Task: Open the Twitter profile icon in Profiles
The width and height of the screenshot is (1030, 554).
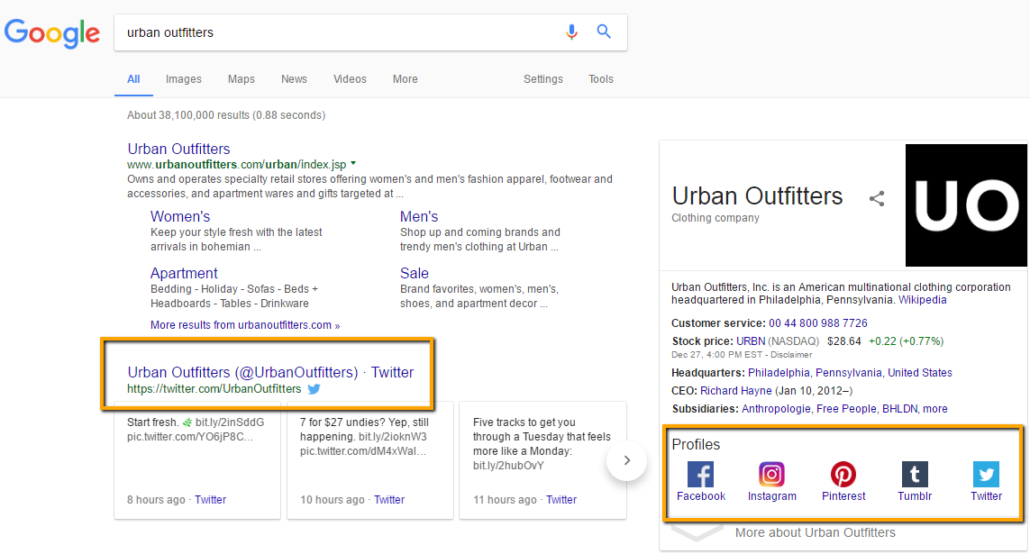Action: [x=986, y=474]
